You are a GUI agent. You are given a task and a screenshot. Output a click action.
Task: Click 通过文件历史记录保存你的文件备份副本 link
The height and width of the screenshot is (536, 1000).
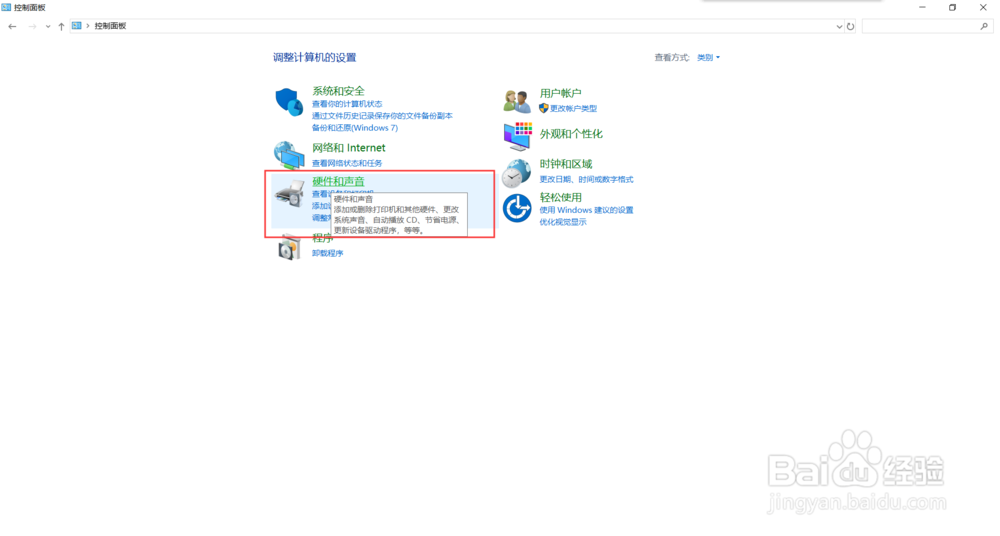pos(382,115)
